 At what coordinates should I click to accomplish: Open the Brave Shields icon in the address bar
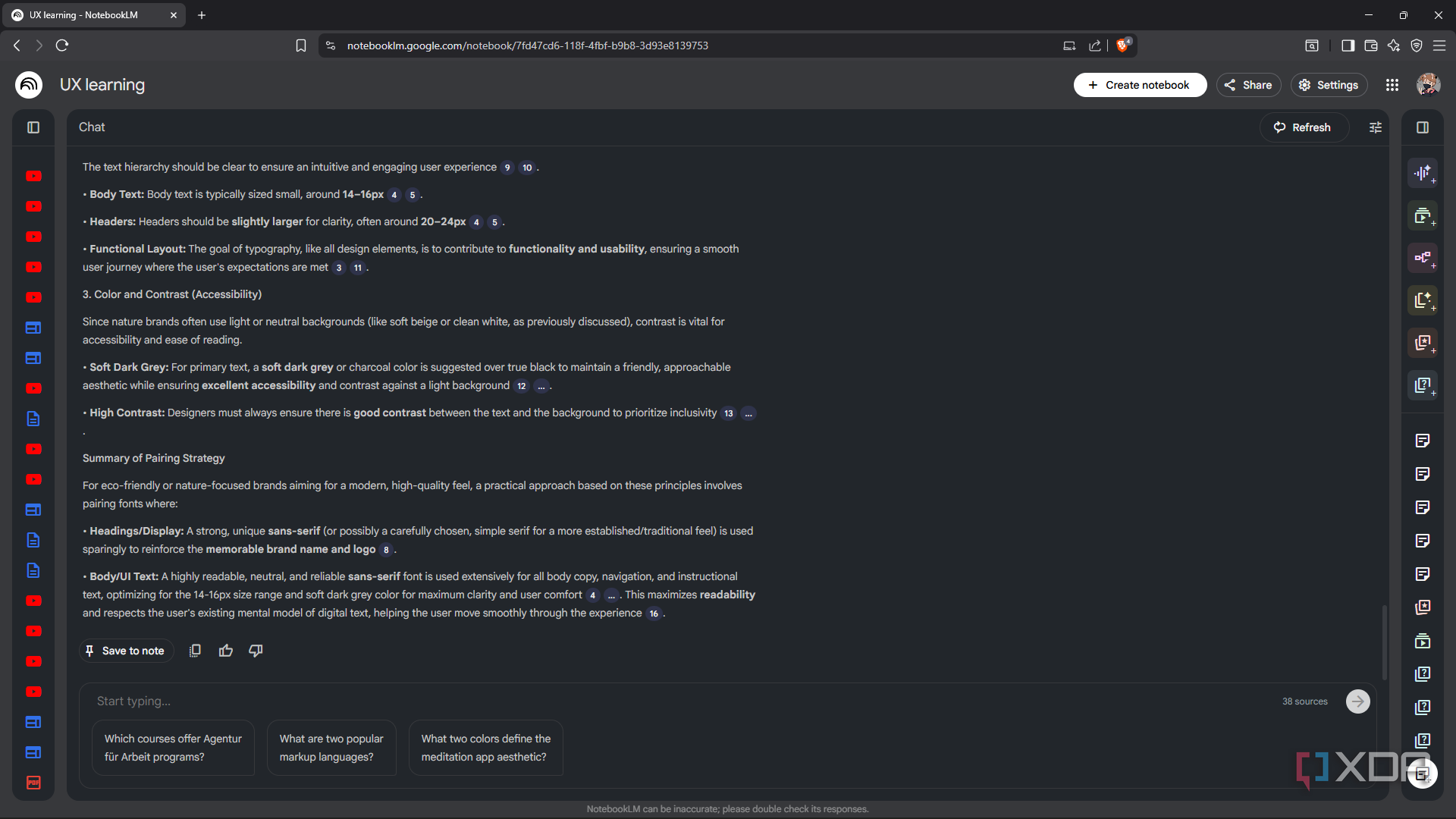(1123, 45)
